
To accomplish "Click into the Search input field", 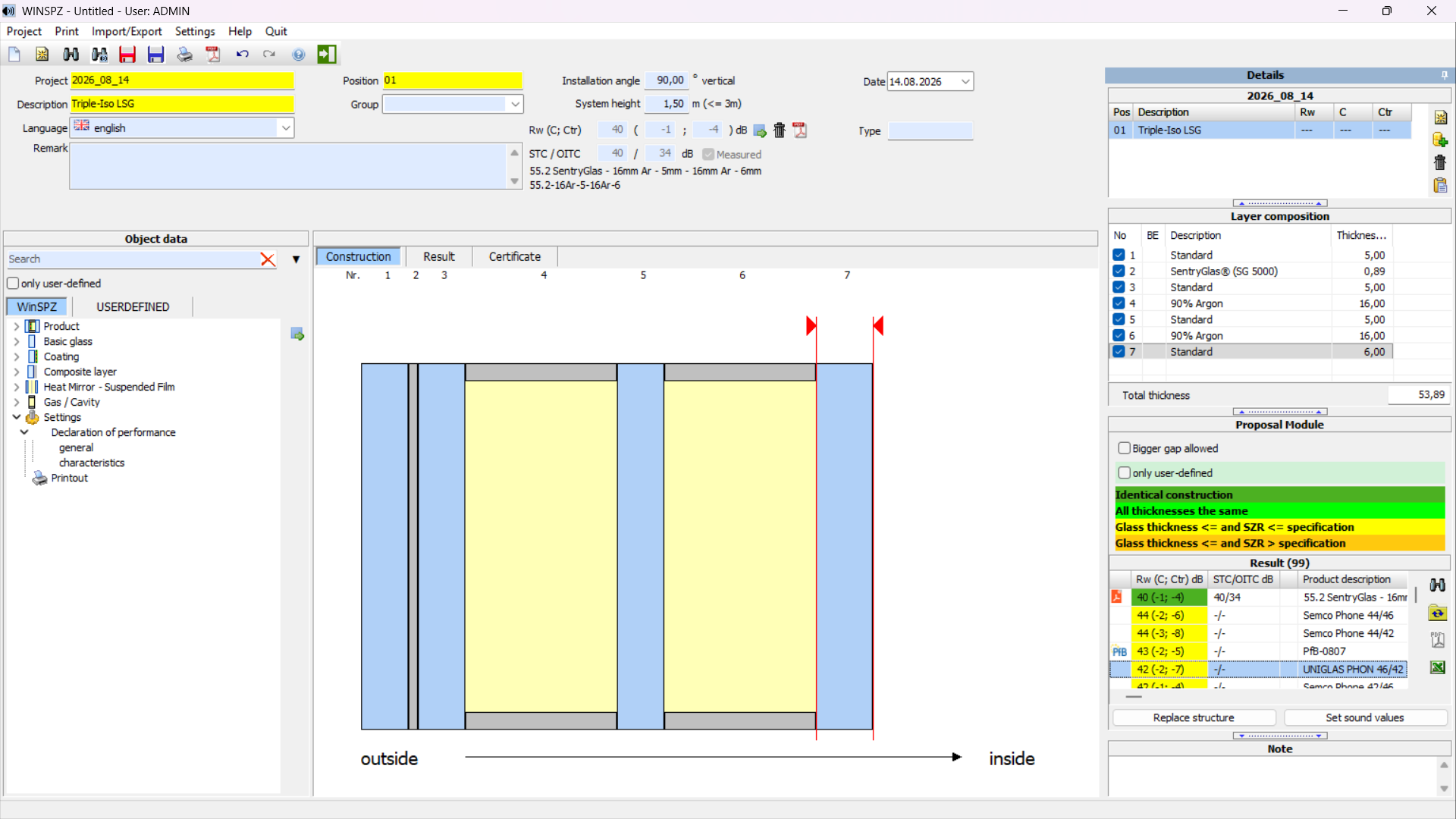I will coord(133,259).
